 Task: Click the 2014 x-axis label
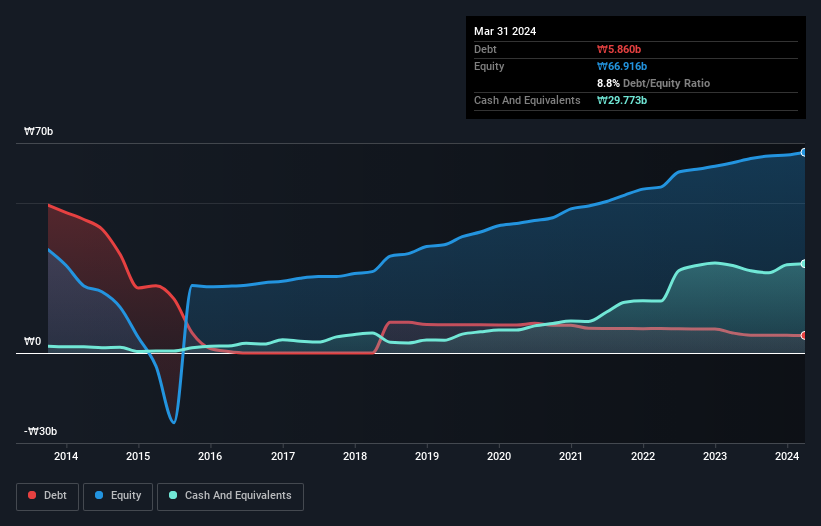click(66, 456)
